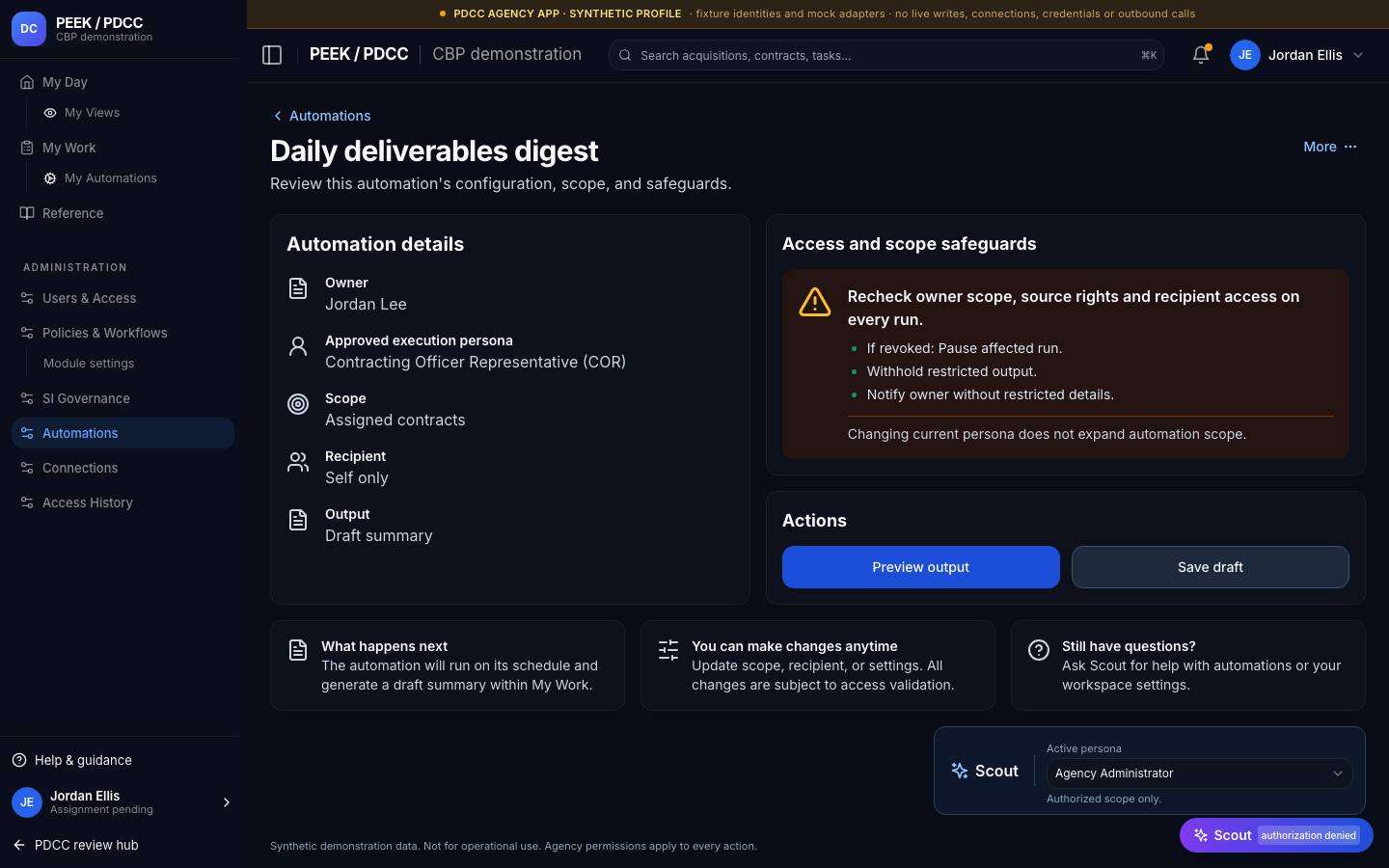Click the search magnifier icon
This screenshot has height=868, width=1389.
tap(625, 55)
